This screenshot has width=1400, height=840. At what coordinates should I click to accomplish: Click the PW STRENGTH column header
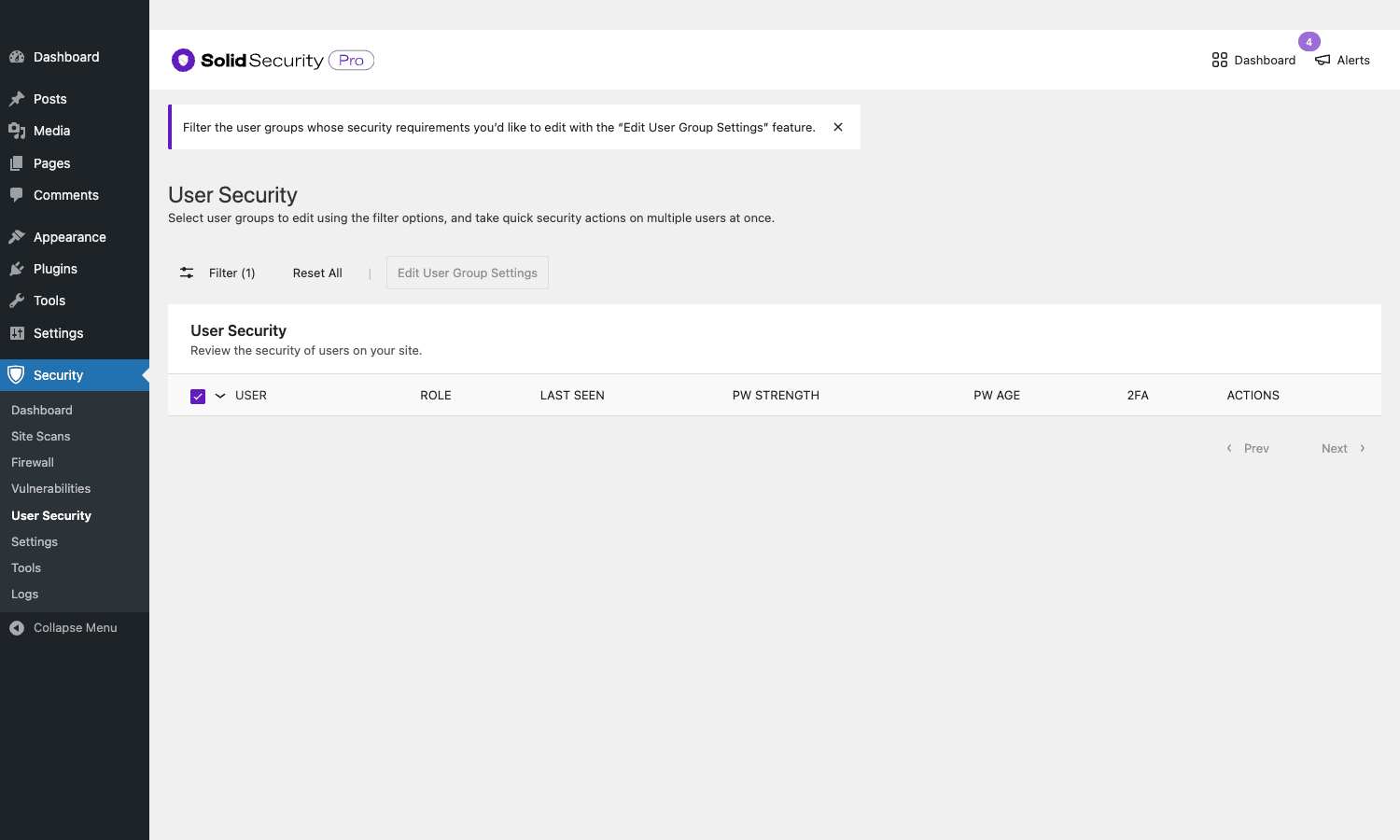tap(776, 396)
